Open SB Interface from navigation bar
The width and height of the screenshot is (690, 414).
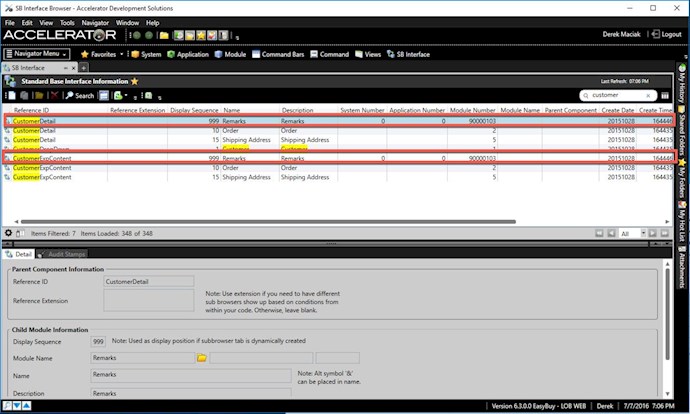tap(408, 54)
